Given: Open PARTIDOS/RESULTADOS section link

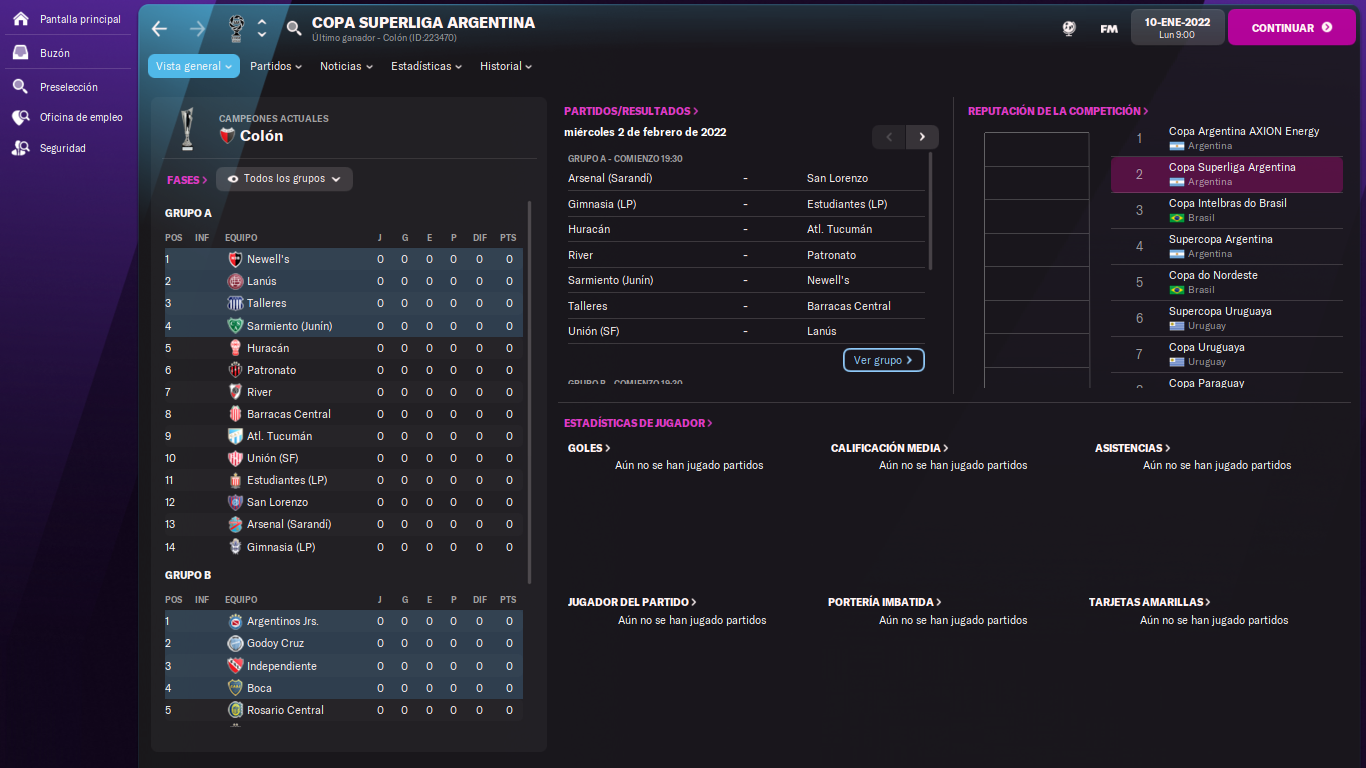Looking at the screenshot, I should point(631,111).
